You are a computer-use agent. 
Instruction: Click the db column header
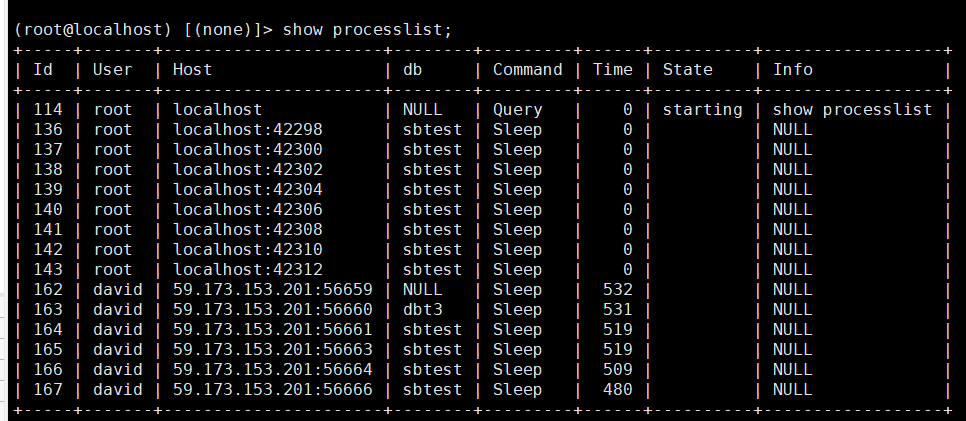pos(413,70)
